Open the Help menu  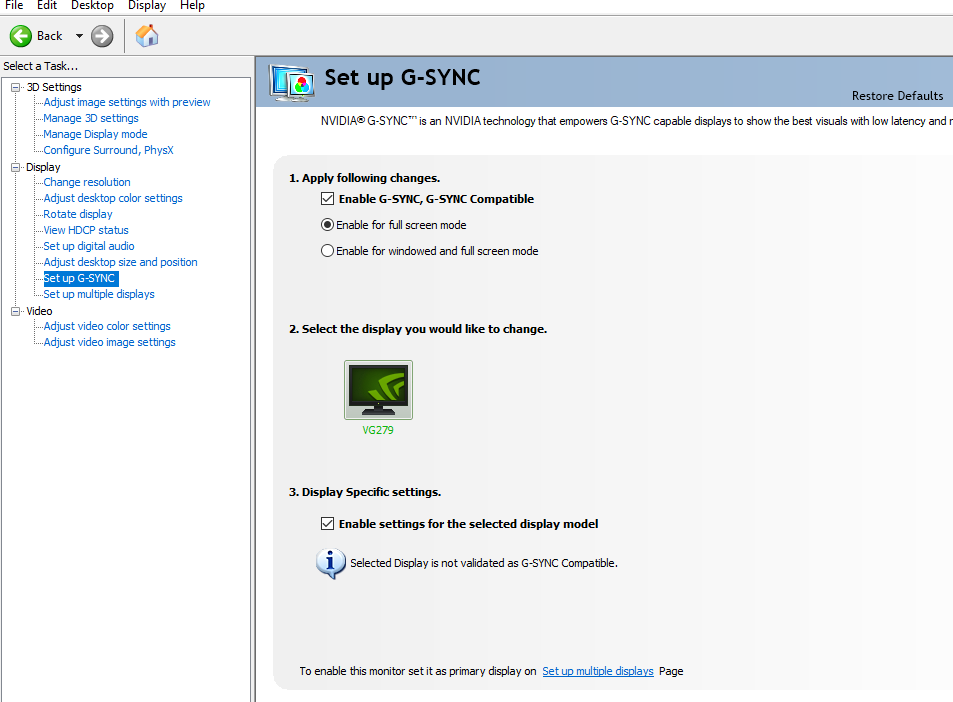[x=192, y=5]
